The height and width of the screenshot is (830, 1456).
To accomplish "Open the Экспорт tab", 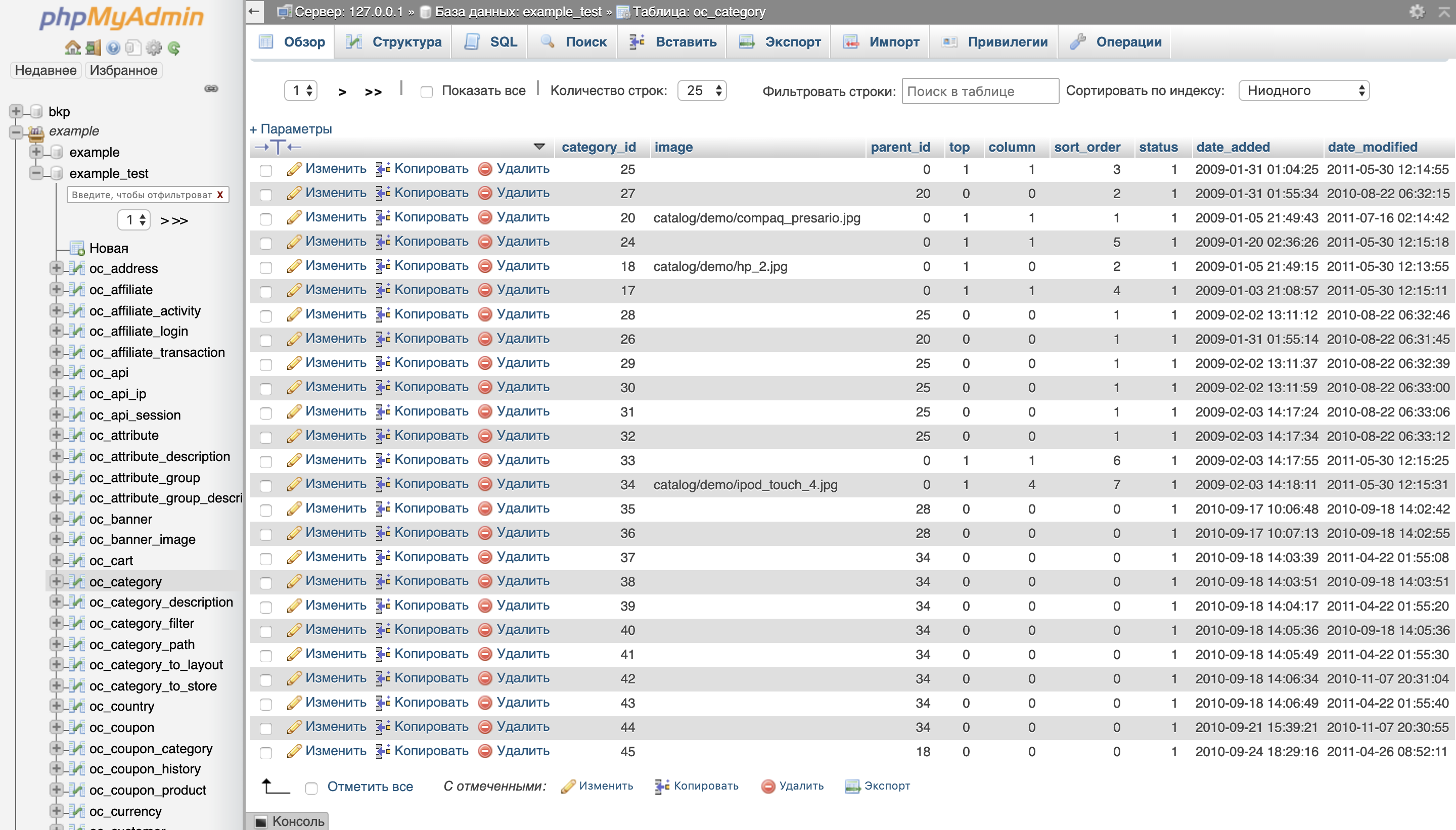I will pos(779,41).
